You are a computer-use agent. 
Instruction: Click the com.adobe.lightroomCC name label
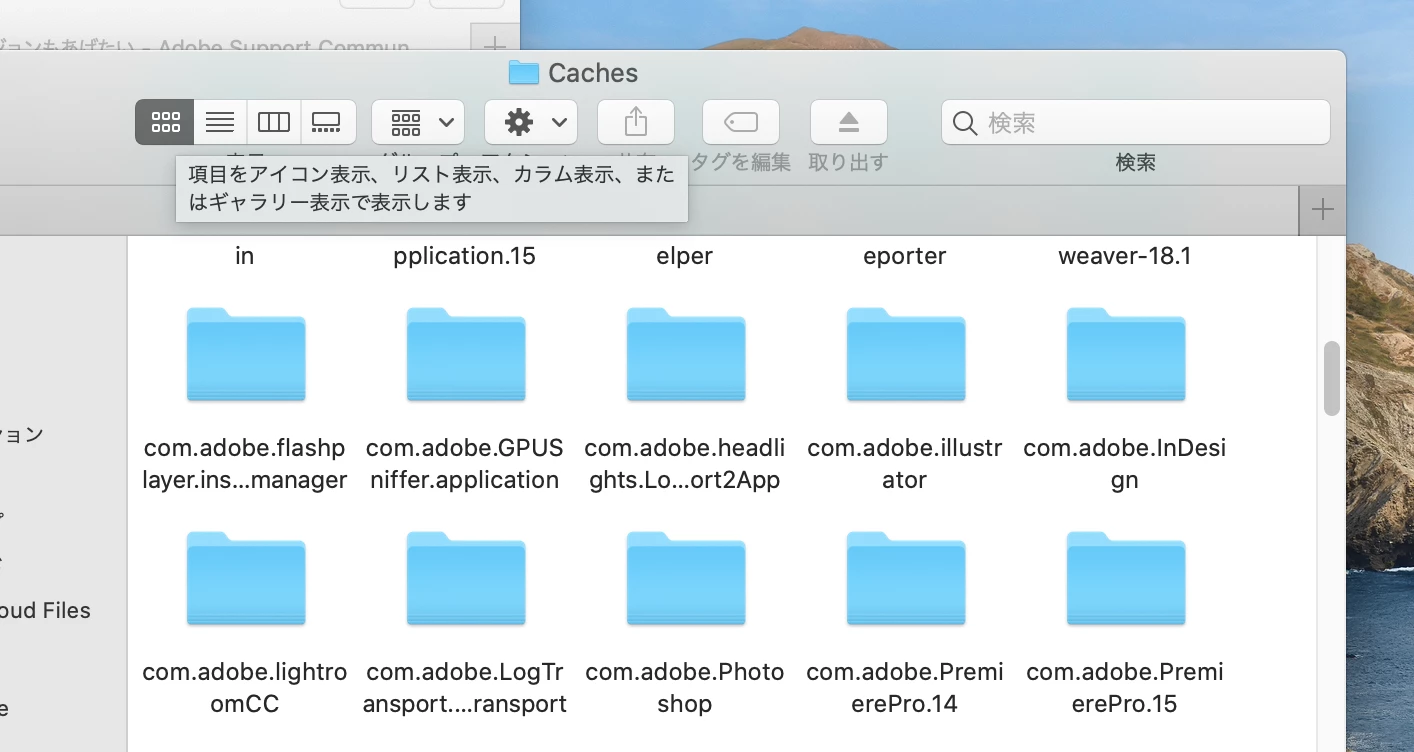tap(245, 688)
